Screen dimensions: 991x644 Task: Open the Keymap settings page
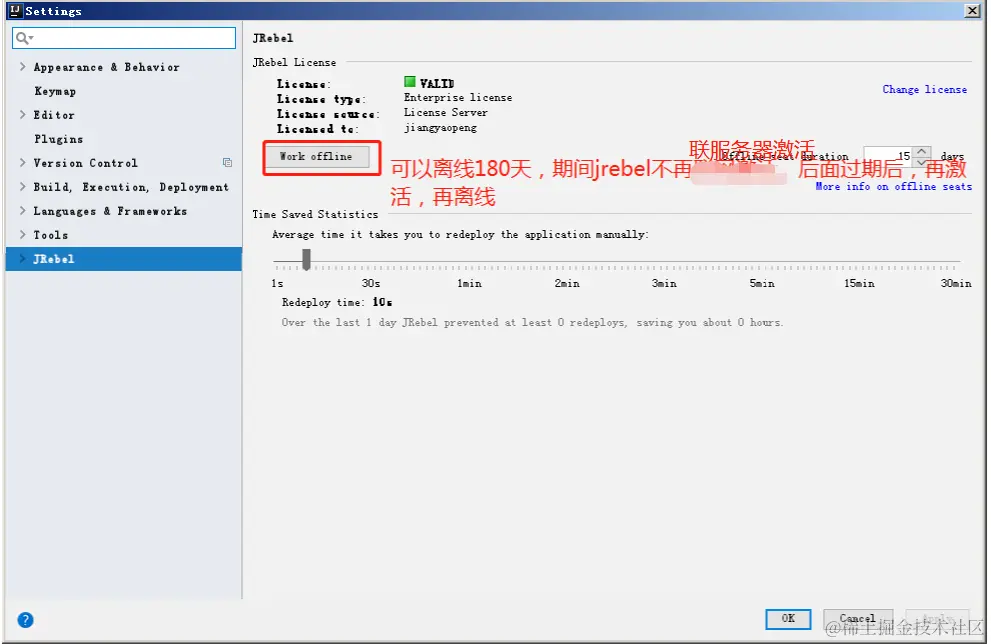pyautogui.click(x=55, y=91)
